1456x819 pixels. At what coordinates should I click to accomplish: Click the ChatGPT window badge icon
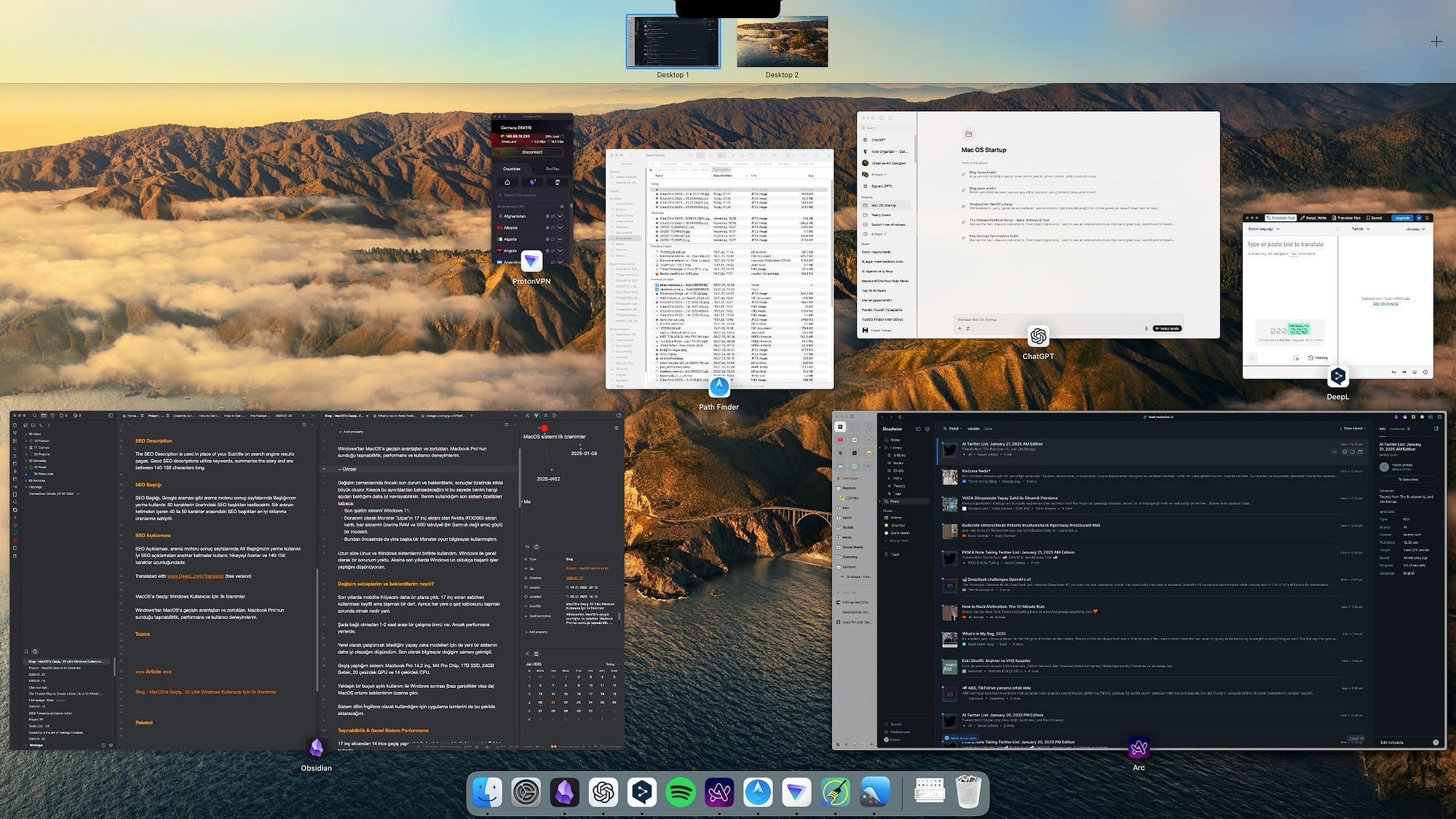point(1038,336)
